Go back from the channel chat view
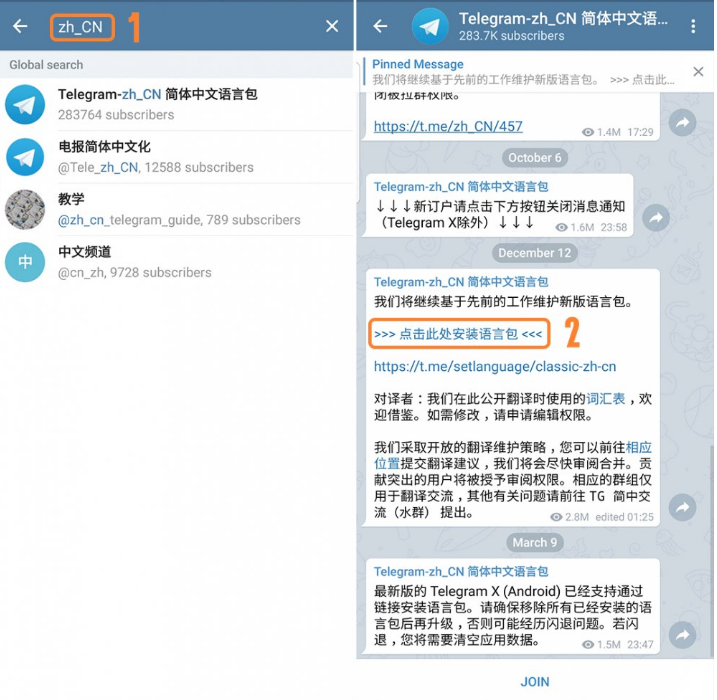Image resolution: width=717 pixels, height=700 pixels. (380, 26)
